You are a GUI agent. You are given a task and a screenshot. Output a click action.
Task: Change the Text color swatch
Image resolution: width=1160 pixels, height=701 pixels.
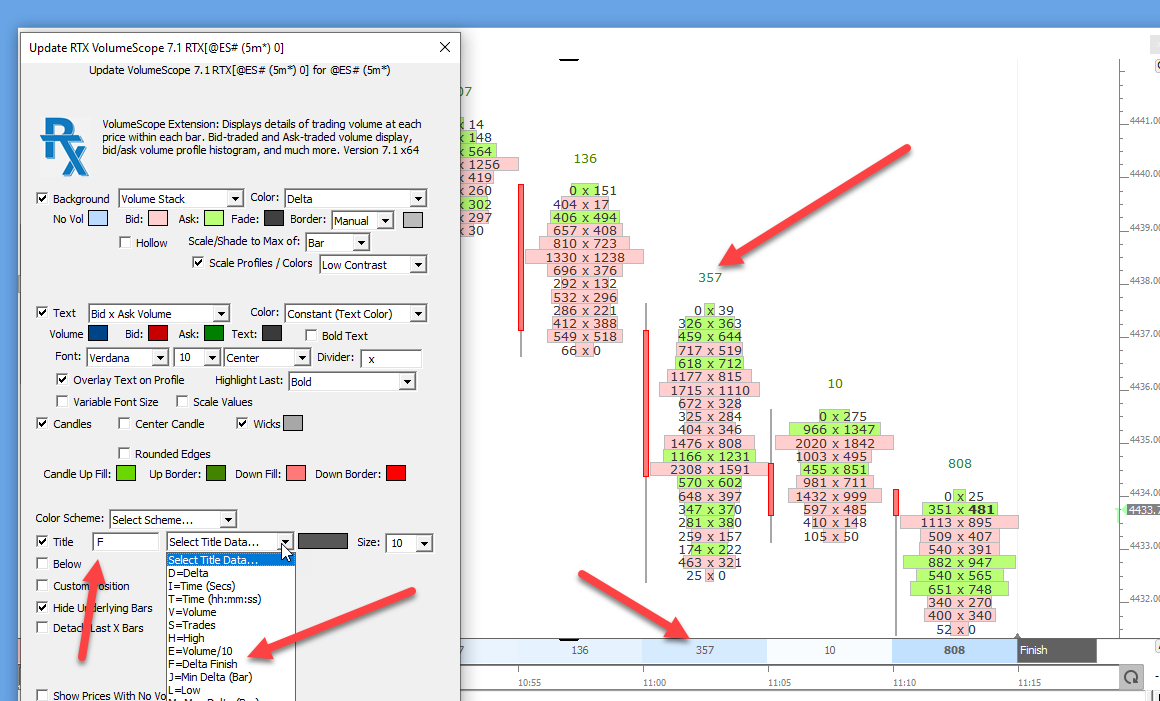click(272, 333)
